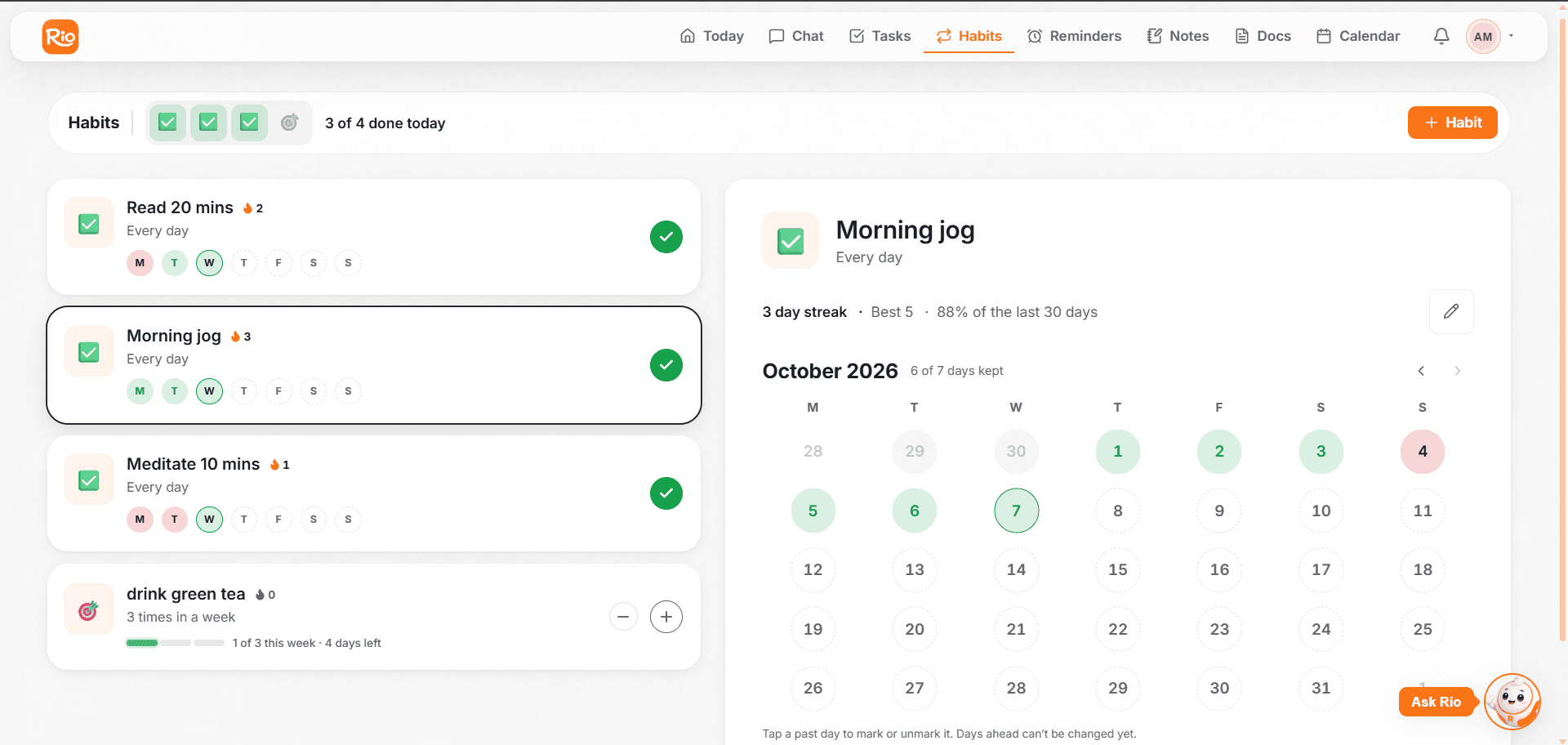The height and width of the screenshot is (745, 1568).
Task: Open the notifications bell
Action: [1441, 36]
